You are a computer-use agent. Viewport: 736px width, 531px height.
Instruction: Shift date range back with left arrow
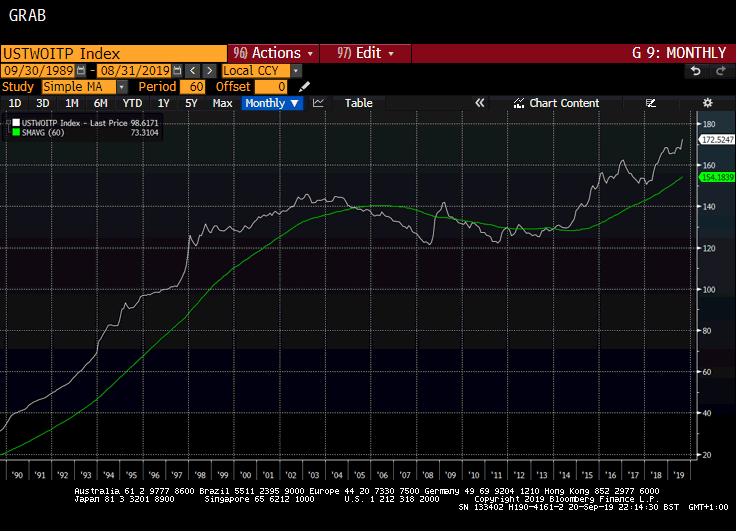coord(193,71)
